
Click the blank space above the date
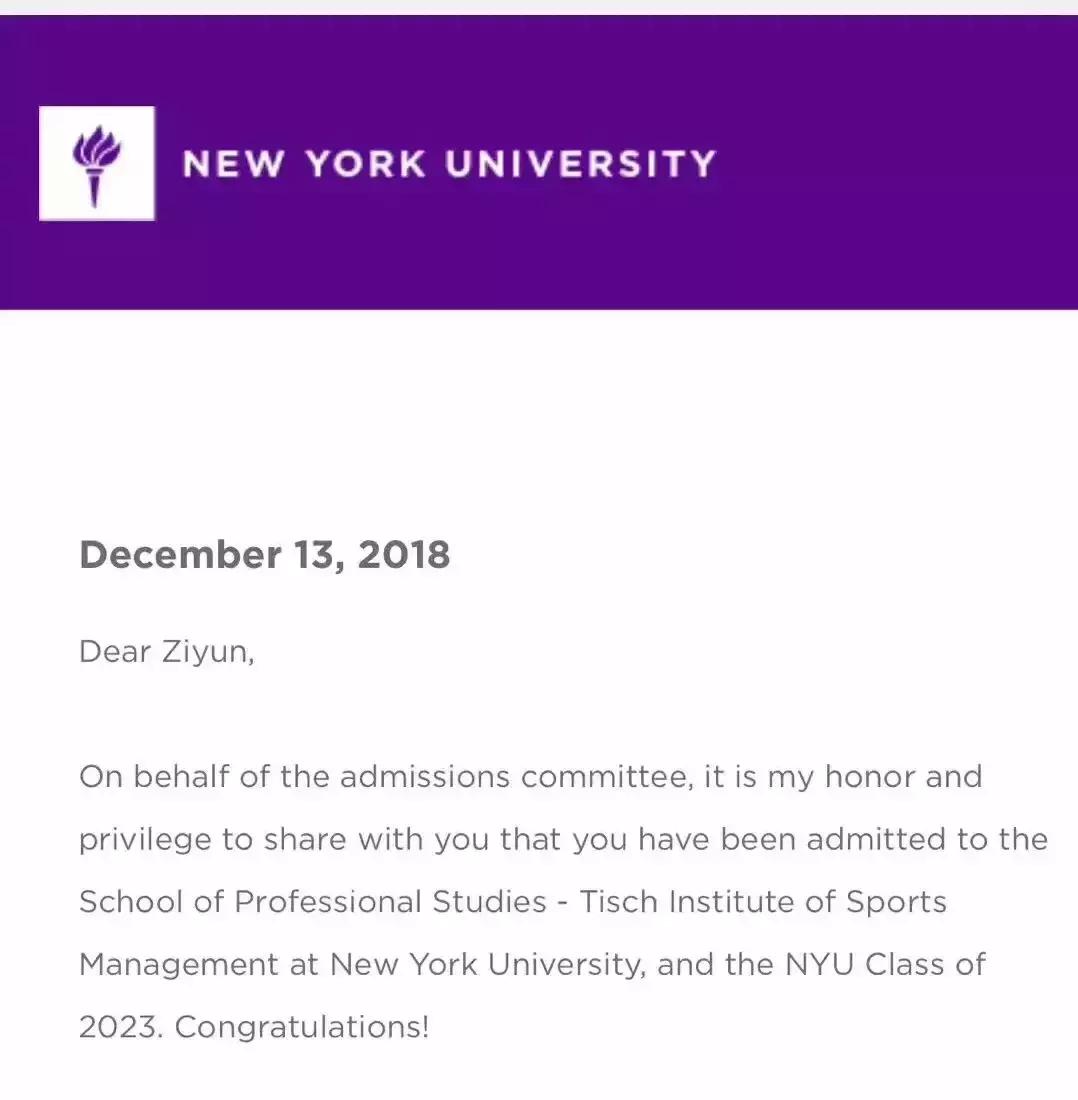point(540,420)
